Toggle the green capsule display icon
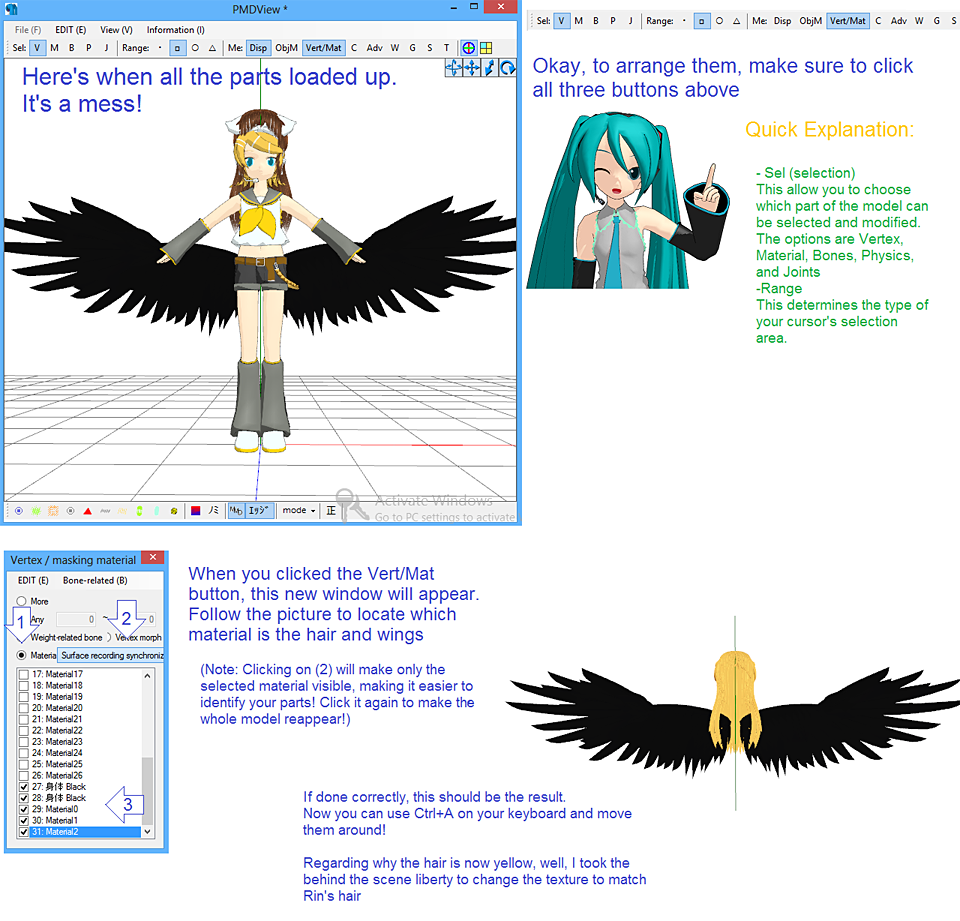 click(x=140, y=511)
